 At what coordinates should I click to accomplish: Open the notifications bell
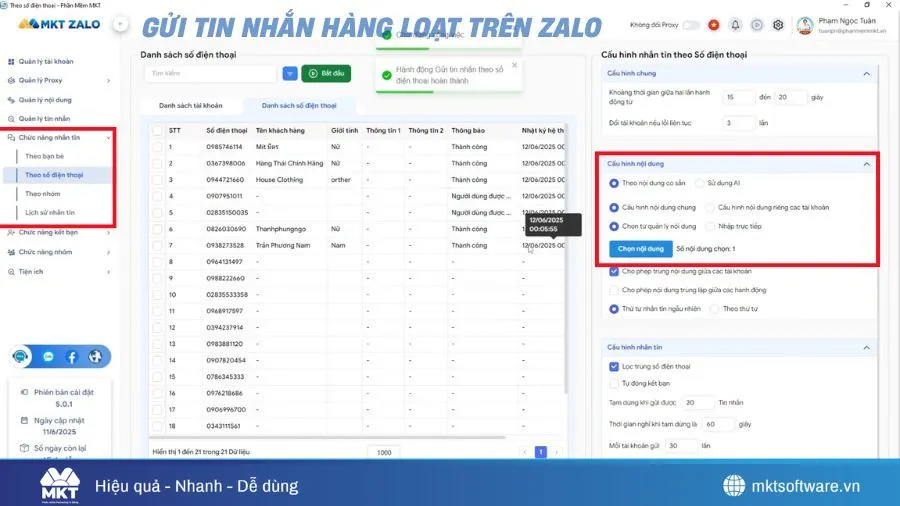[735, 25]
